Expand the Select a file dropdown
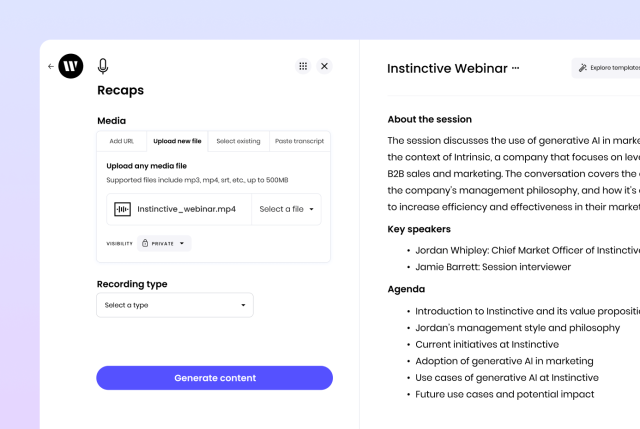This screenshot has height=429, width=640. [x=287, y=209]
